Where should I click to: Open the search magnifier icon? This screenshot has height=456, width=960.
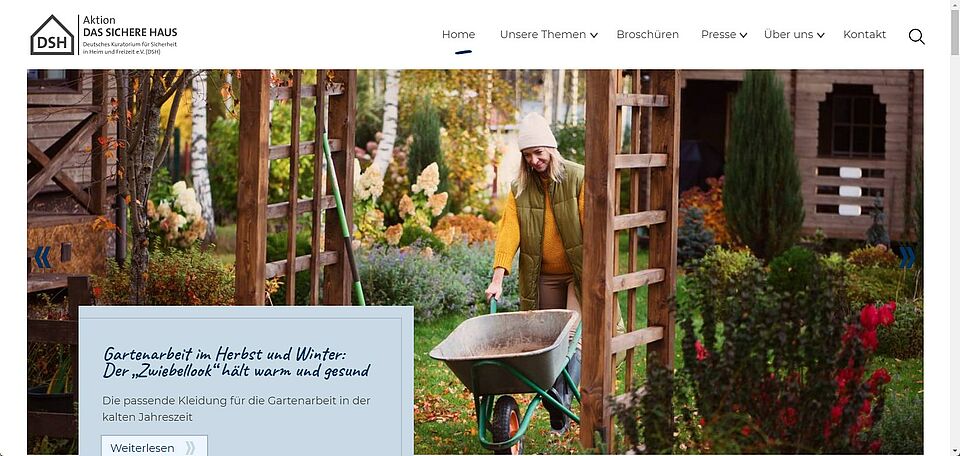916,37
